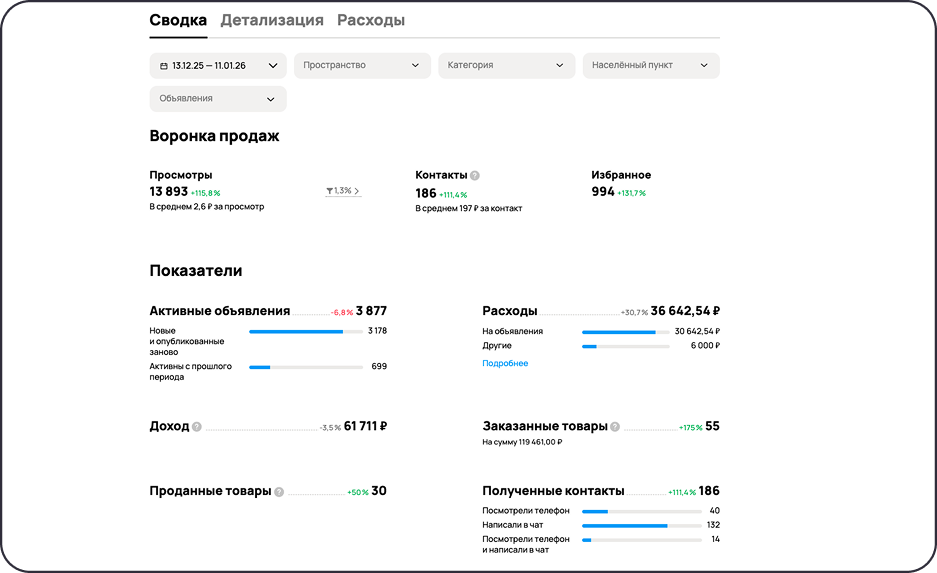Screen dimensions: 937x573
Task: Click the Избранное value 994
Action: [603, 192]
